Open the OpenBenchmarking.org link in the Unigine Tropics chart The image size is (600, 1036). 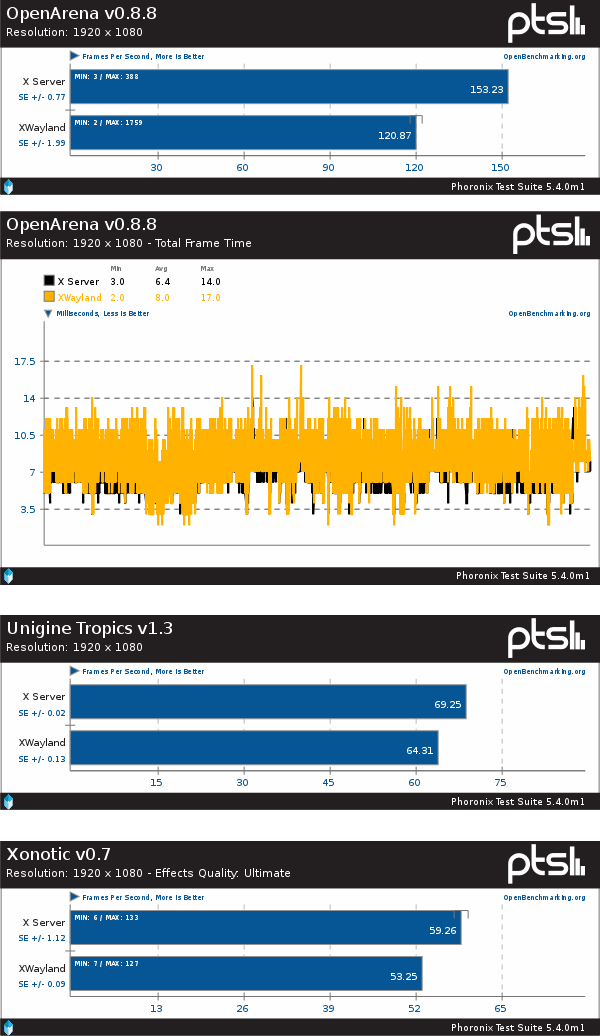coord(544,672)
